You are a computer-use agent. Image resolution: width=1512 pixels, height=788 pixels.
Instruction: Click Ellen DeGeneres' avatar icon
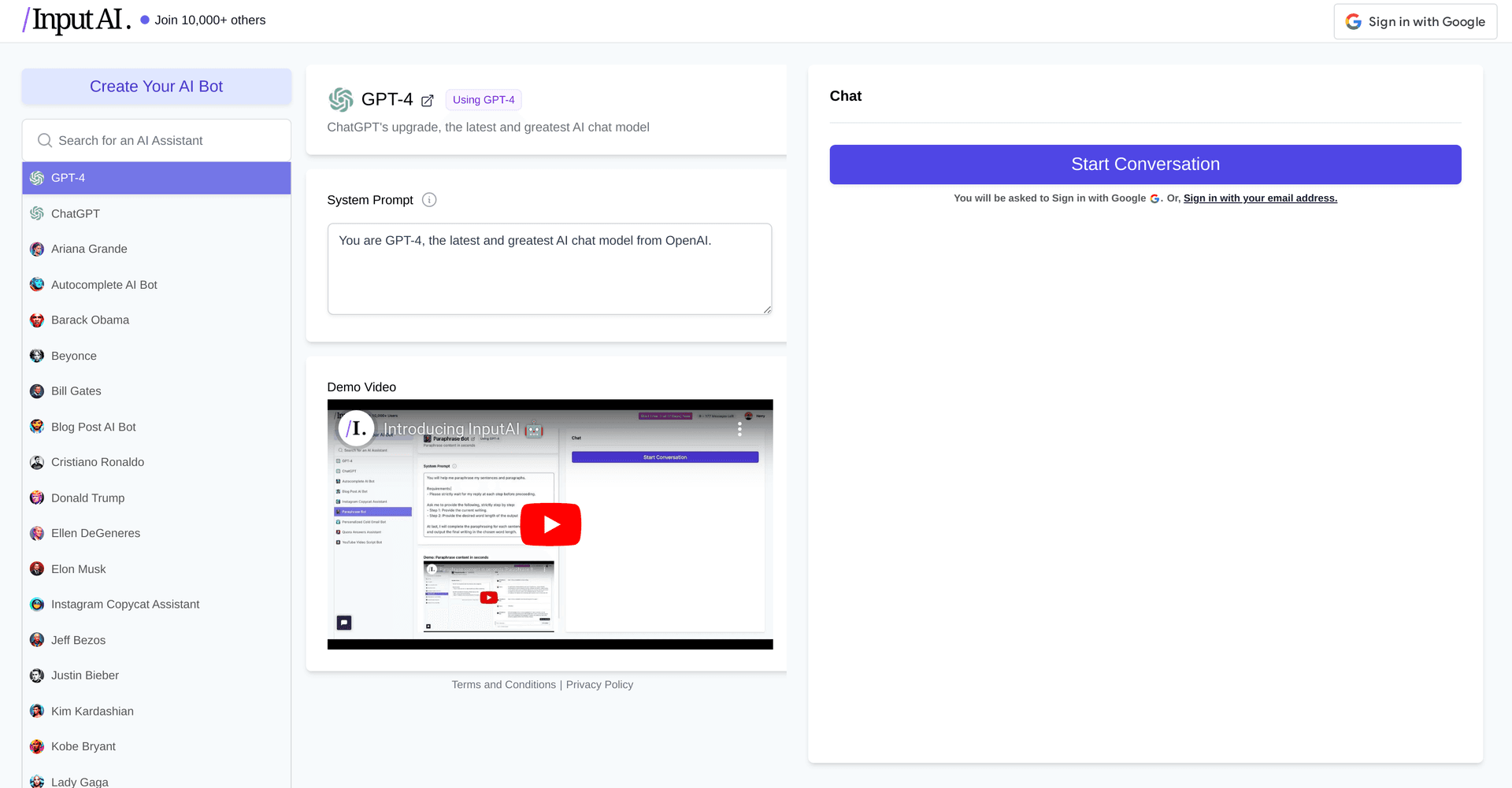pos(37,533)
